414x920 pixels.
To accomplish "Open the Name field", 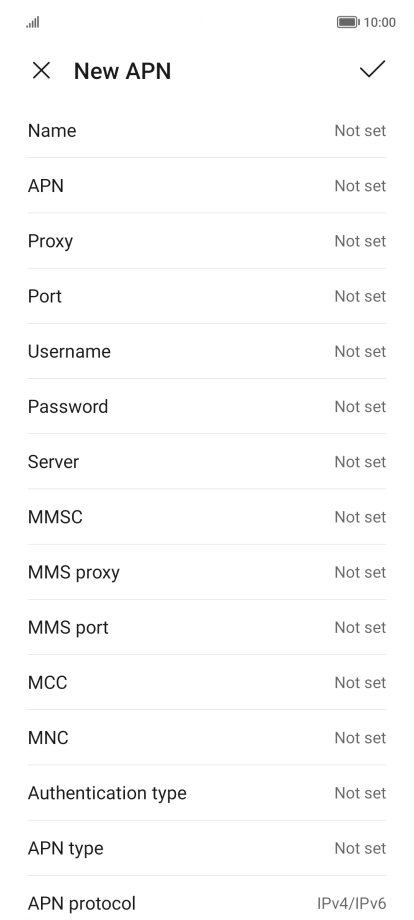I will click(x=207, y=130).
